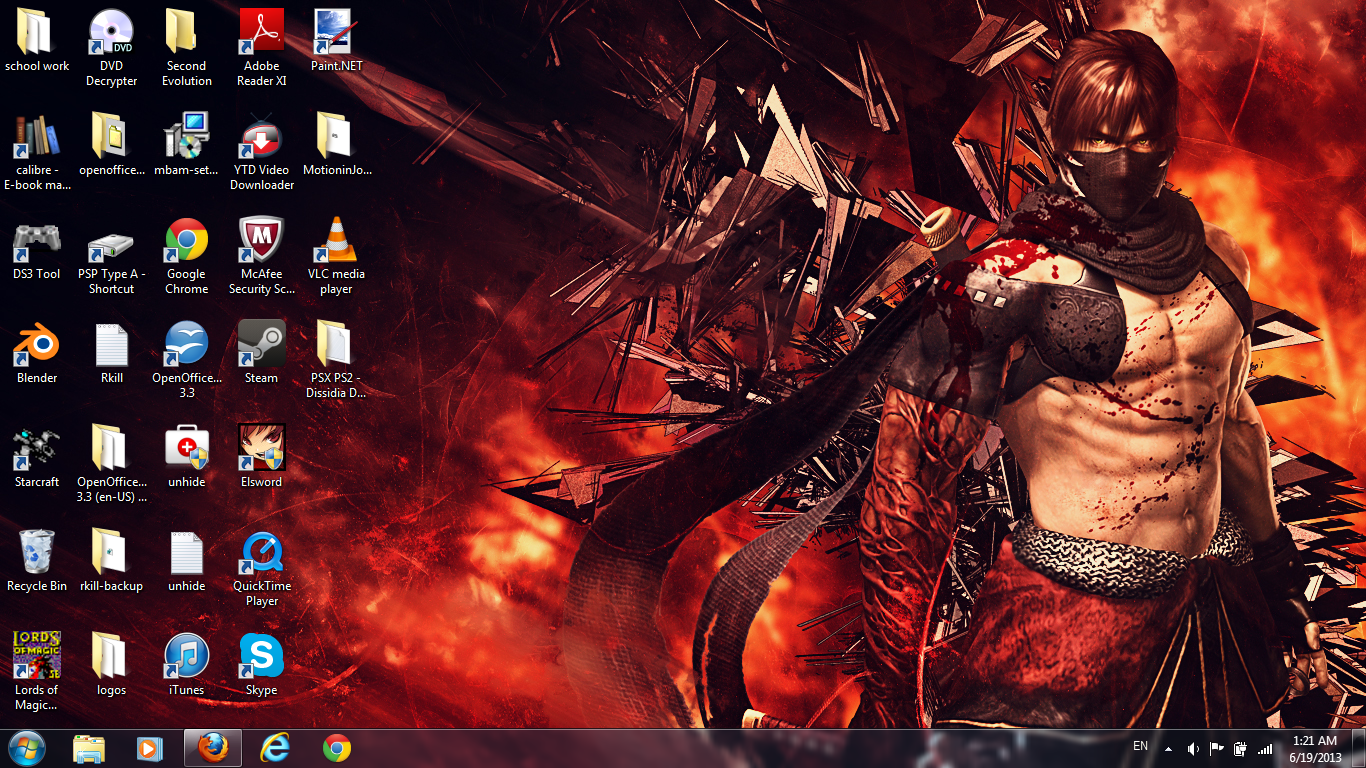Select the Recycle Bin icon
This screenshot has width=1366, height=768.
(37, 552)
